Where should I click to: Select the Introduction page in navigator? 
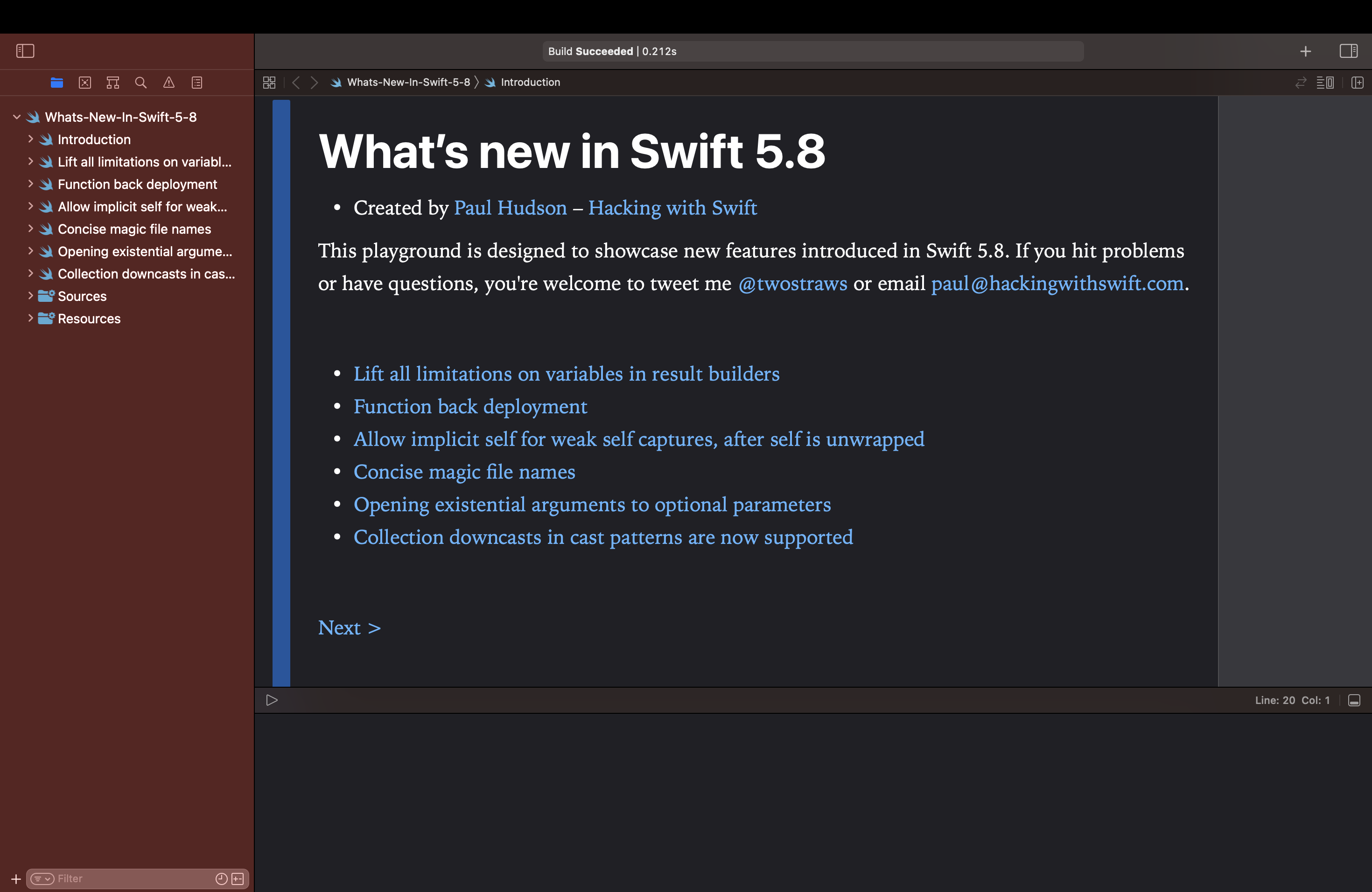[x=94, y=139]
